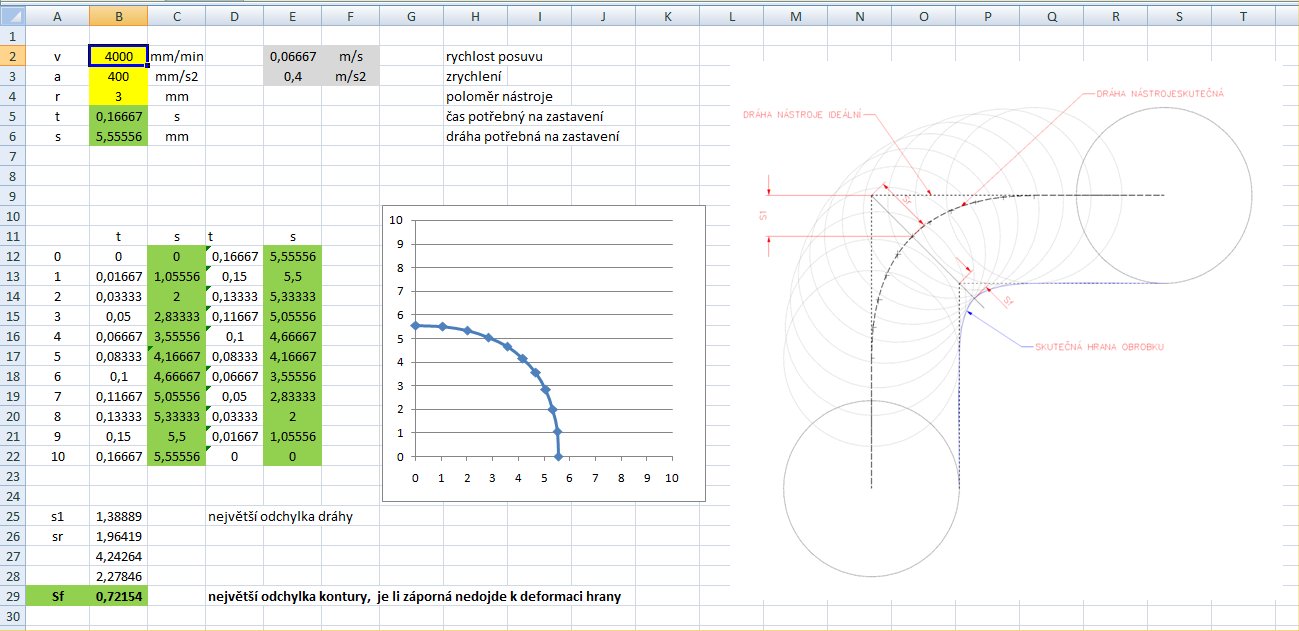
Task: Select column header E
Action: coord(292,16)
